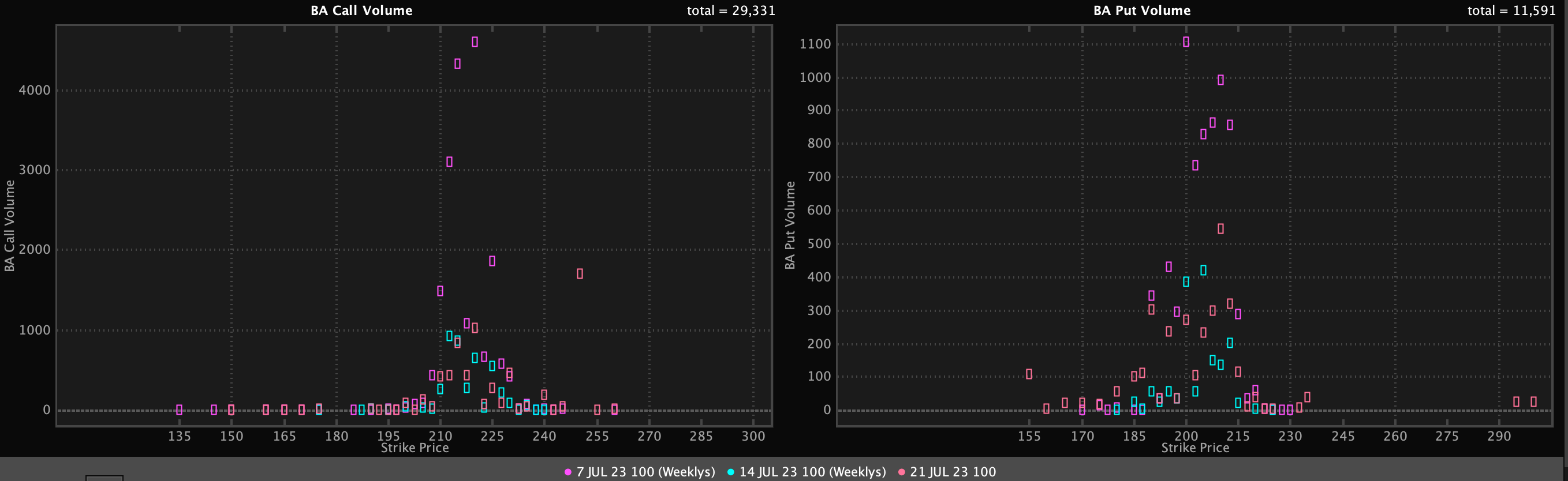
Task: Click the '210' strike label on call chart
Action: click(x=440, y=436)
